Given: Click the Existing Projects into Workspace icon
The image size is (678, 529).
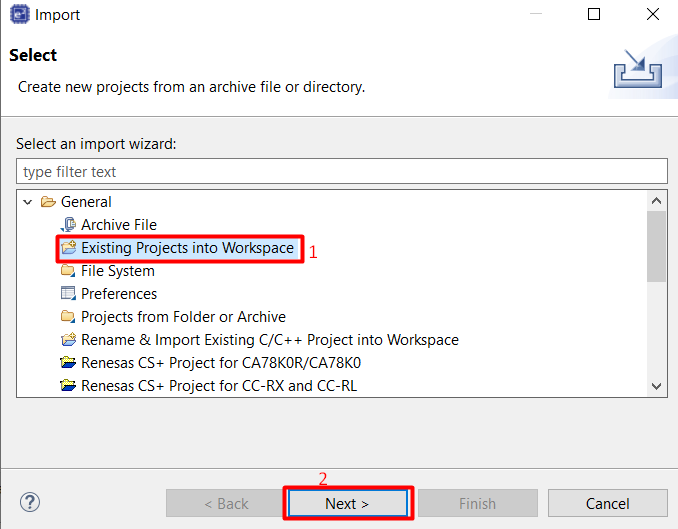Looking at the screenshot, I should (68, 248).
